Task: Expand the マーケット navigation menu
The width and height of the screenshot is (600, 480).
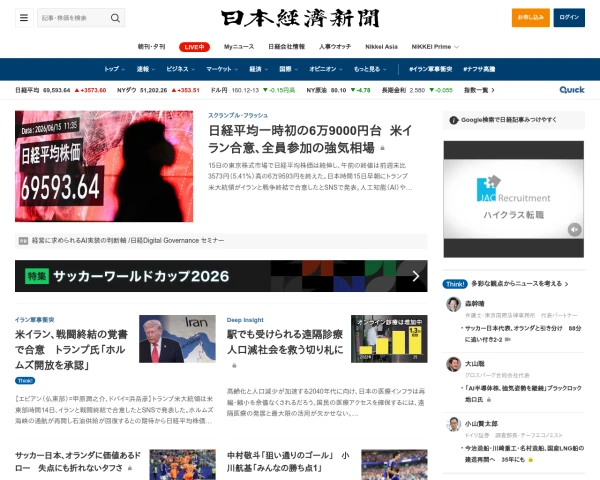Action: [222, 69]
